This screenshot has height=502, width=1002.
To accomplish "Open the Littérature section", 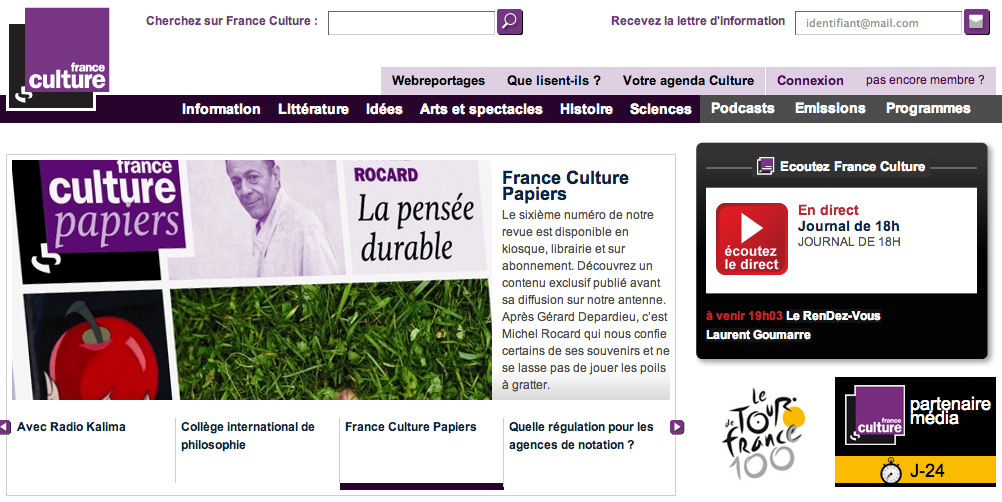I will 313,109.
